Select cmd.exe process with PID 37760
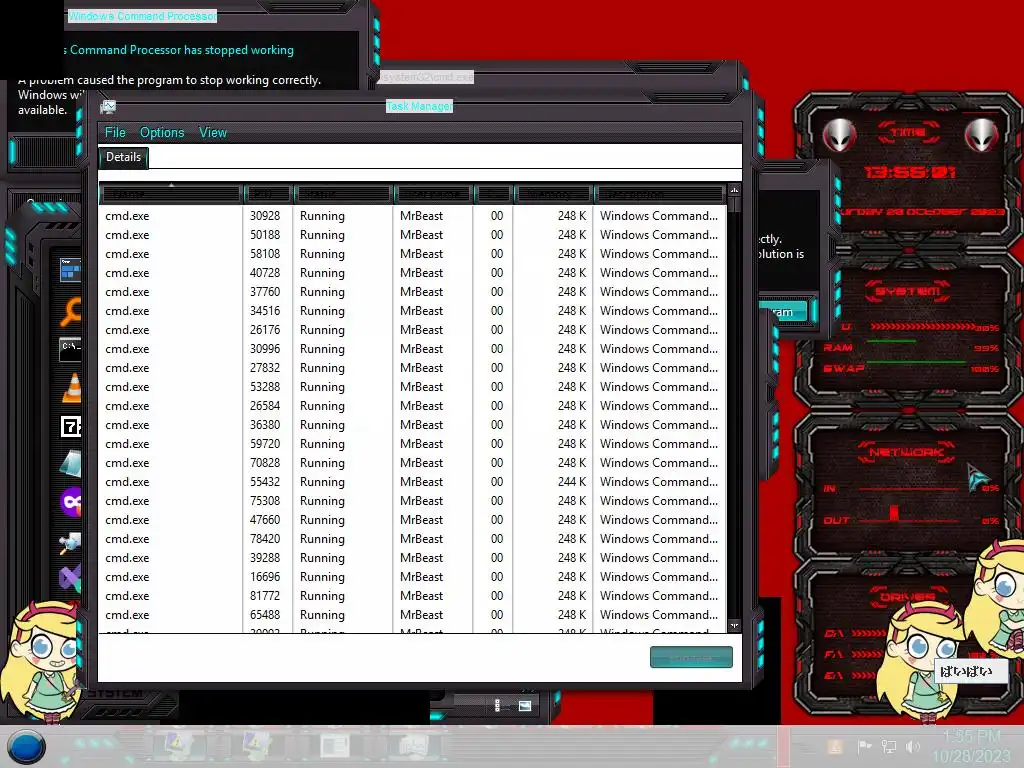The image size is (1024, 768). click(413, 291)
